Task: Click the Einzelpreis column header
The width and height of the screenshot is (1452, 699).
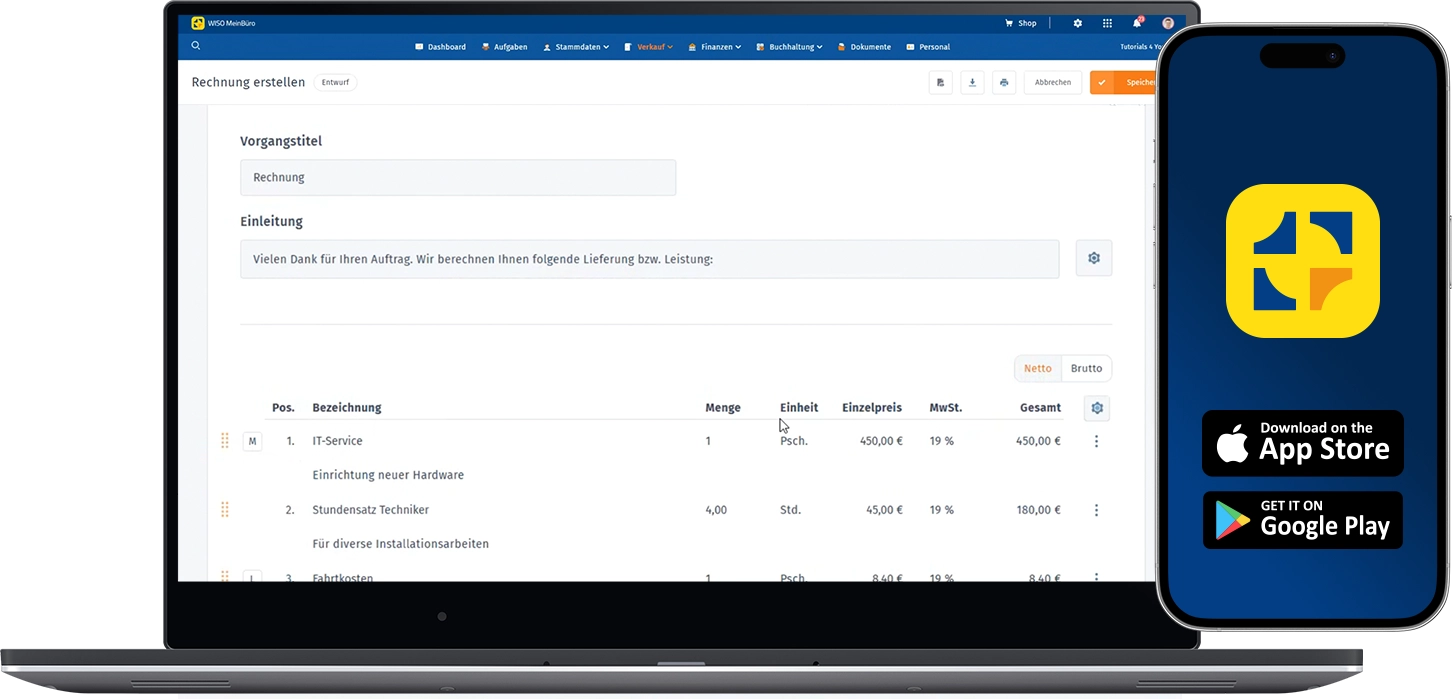Action: click(872, 408)
